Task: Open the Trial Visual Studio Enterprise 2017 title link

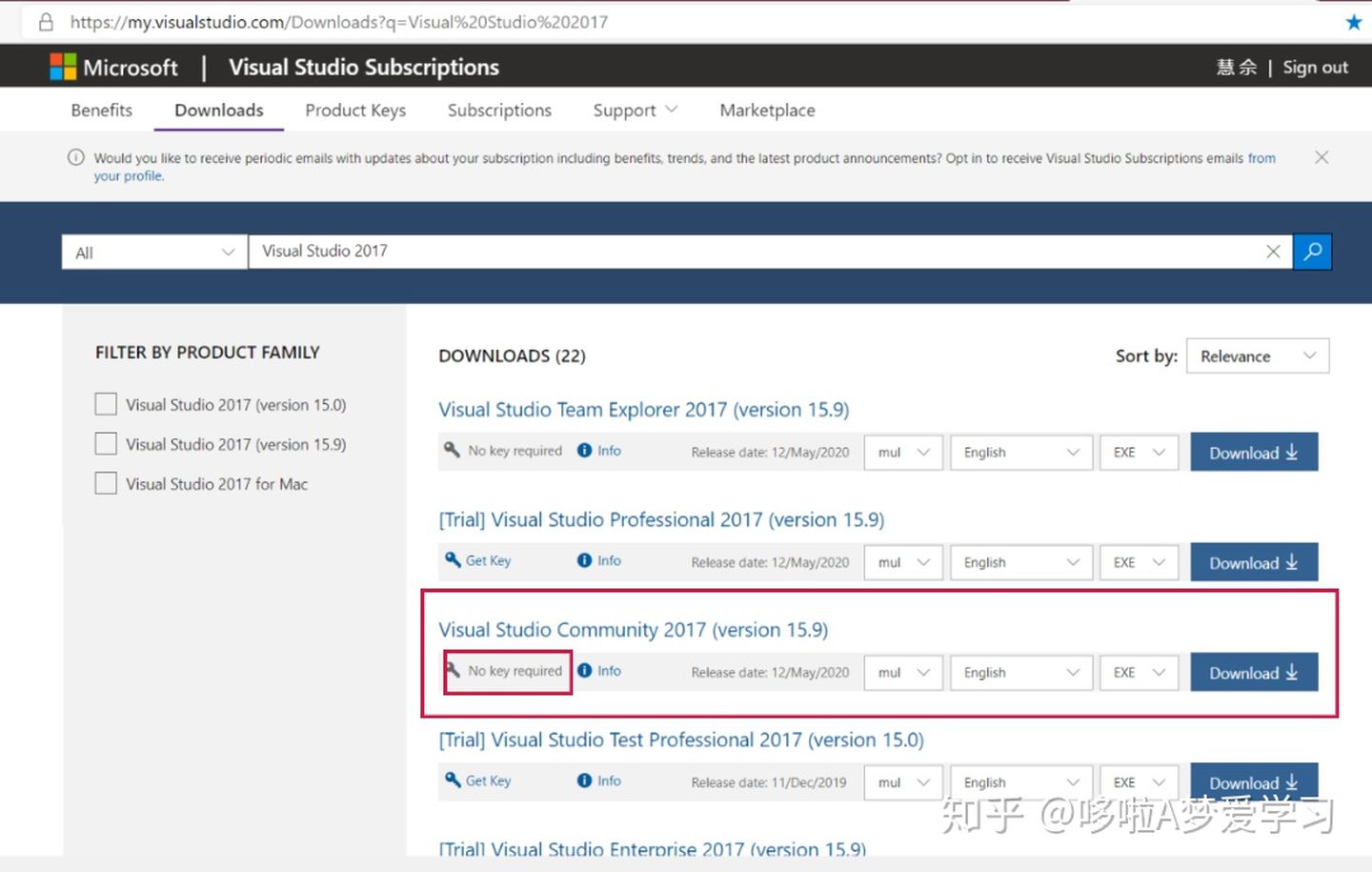Action: [652, 848]
